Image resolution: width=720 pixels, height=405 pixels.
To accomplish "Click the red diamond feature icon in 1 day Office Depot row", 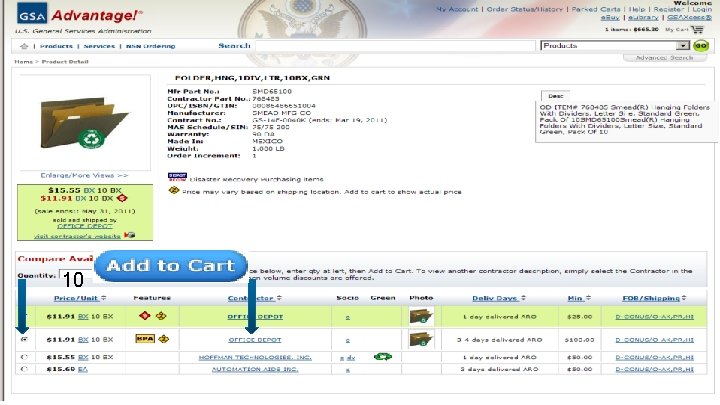I will [145, 316].
